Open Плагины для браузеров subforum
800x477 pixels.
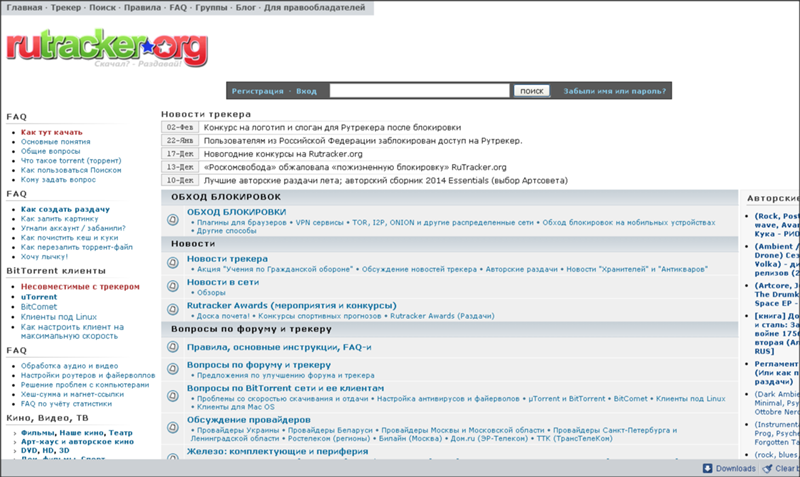click(x=242, y=223)
